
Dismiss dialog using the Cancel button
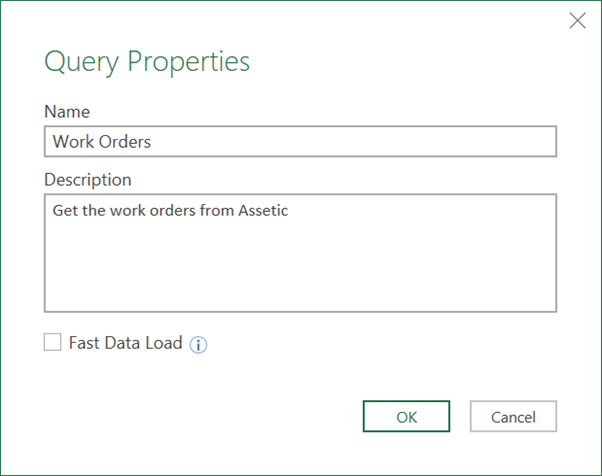513,416
